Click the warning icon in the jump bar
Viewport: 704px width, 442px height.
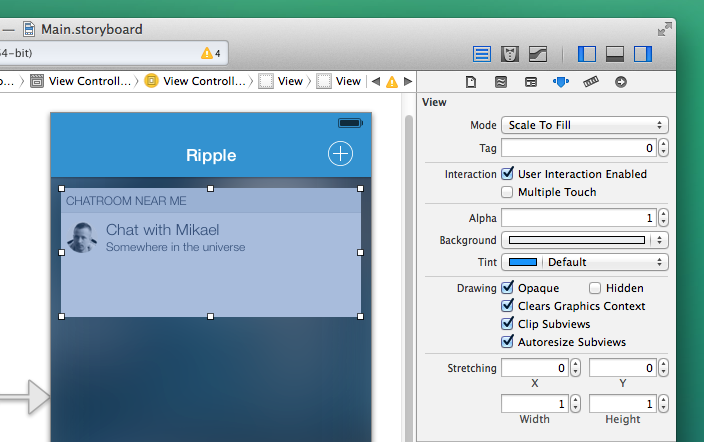tap(392, 82)
